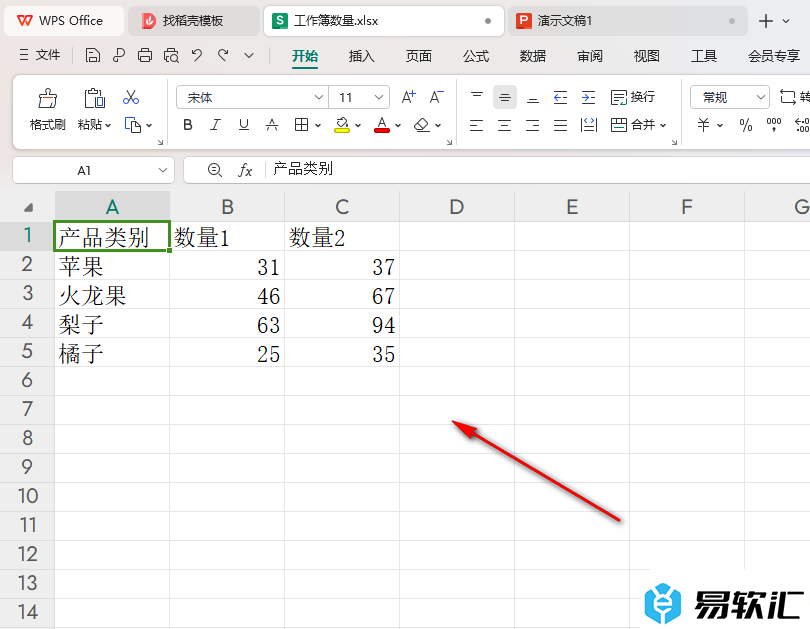Increase indent in the cell
This screenshot has height=629, width=810.
(588, 97)
